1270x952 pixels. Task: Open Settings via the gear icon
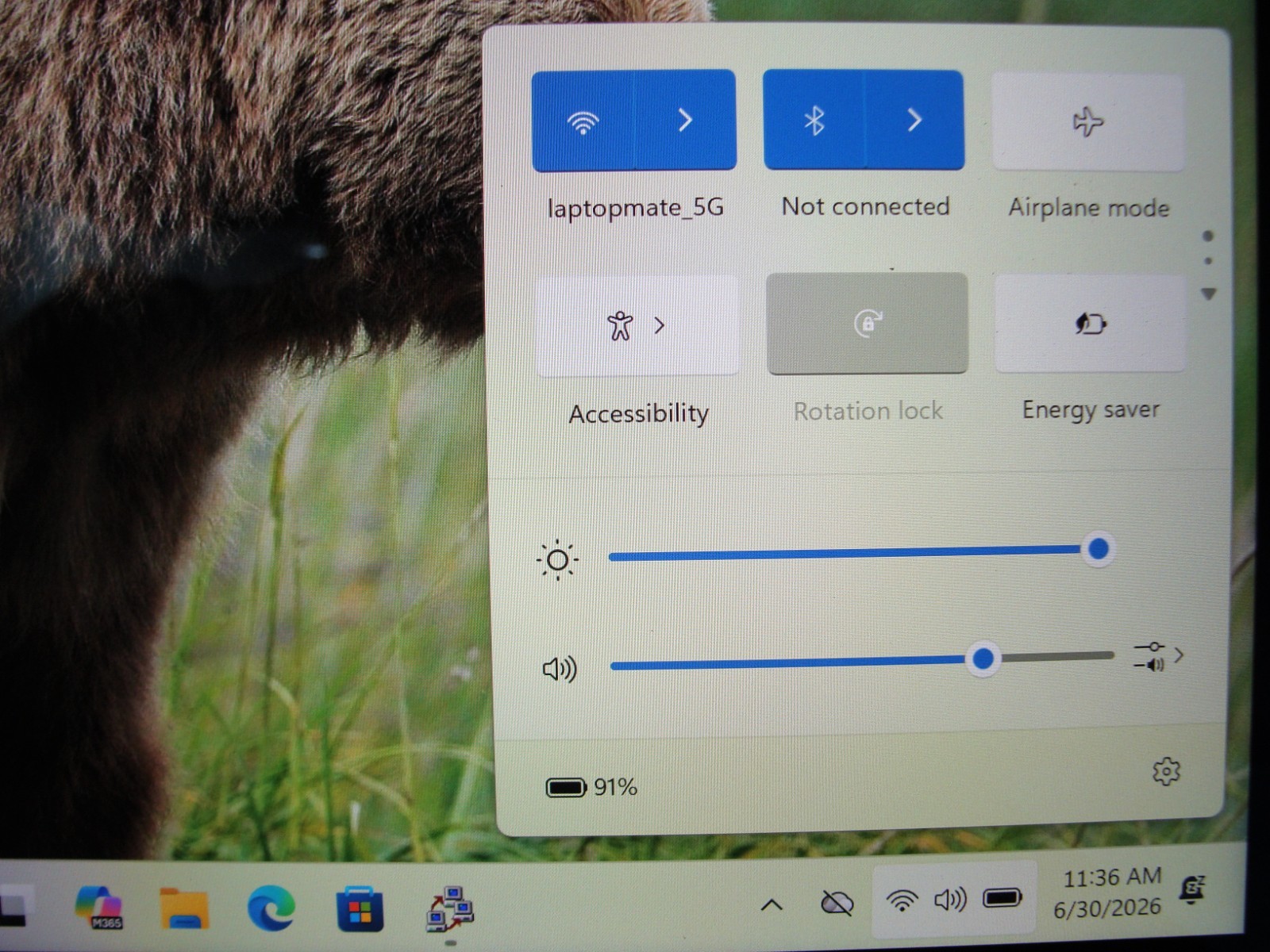tap(1166, 771)
